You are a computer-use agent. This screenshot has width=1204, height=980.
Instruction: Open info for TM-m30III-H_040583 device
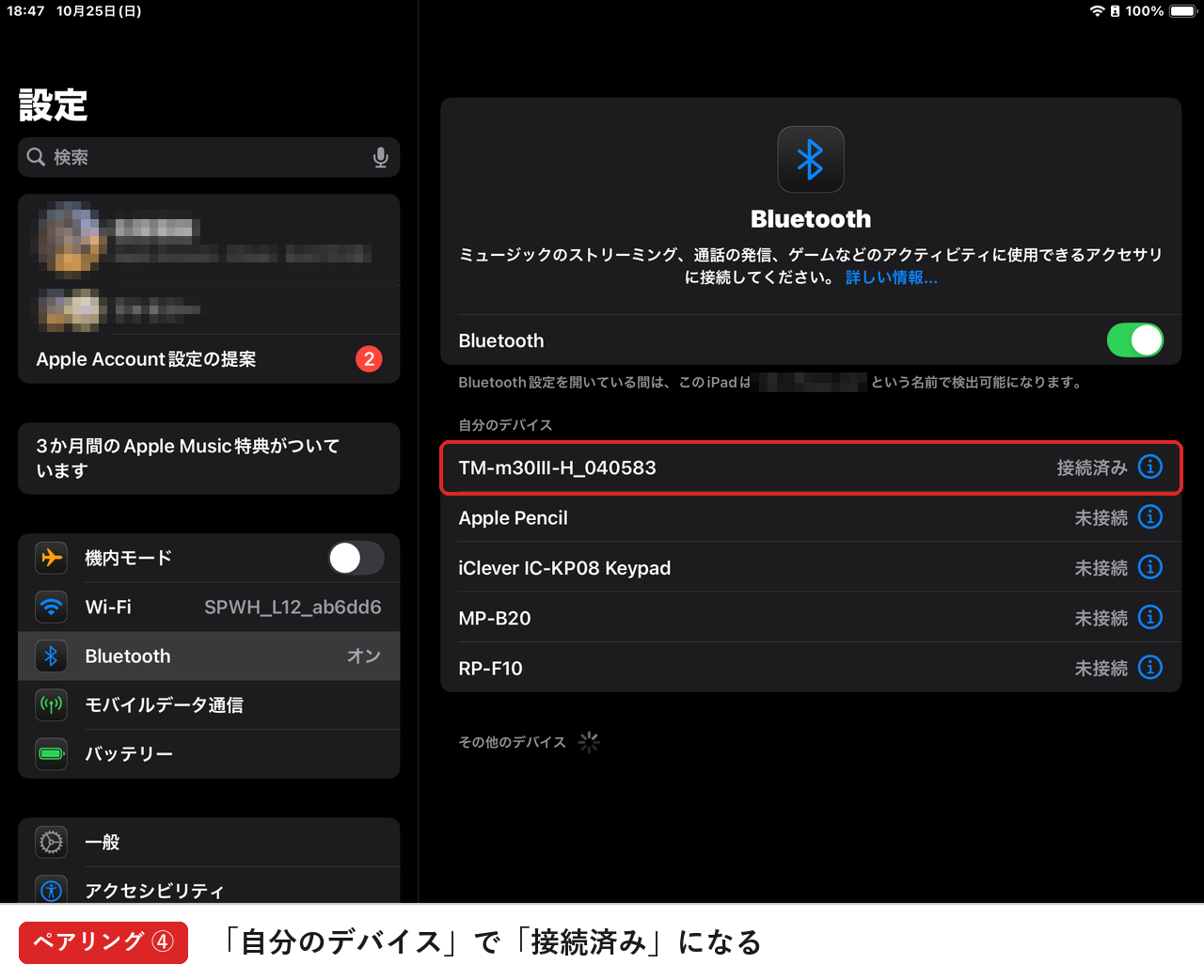[1149, 466]
